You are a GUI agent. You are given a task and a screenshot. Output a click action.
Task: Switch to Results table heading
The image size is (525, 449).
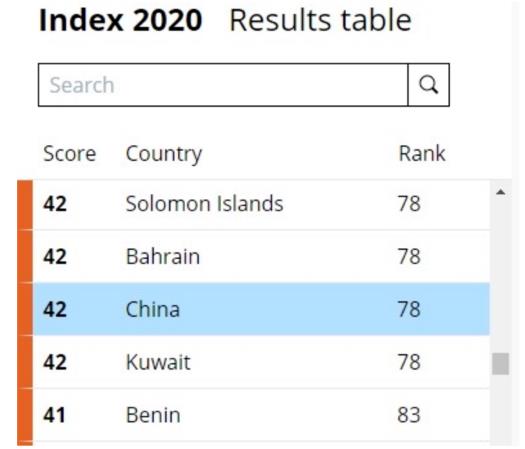pyautogui.click(x=320, y=21)
